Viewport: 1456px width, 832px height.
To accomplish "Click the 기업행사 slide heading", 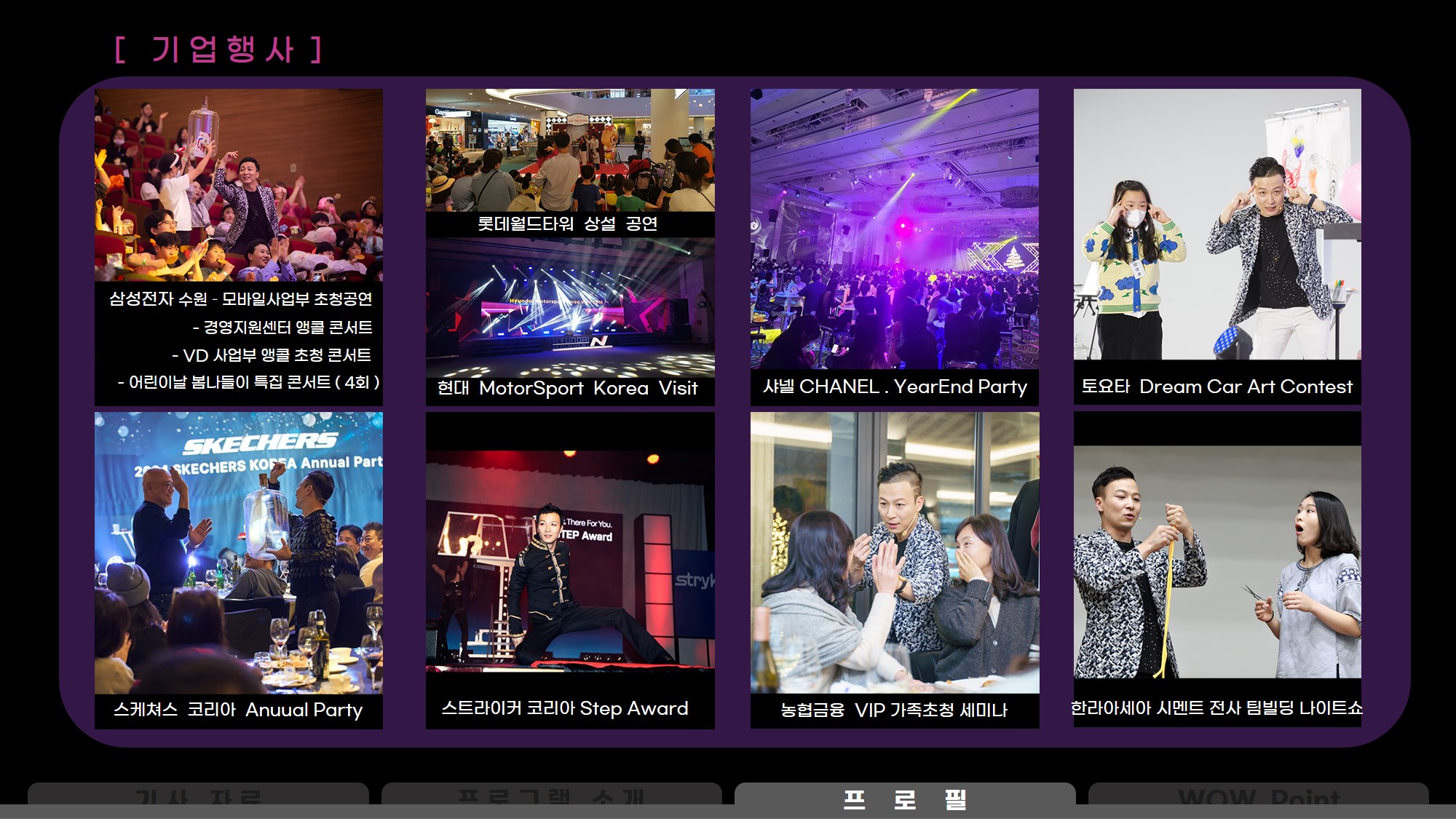I will click(218, 49).
